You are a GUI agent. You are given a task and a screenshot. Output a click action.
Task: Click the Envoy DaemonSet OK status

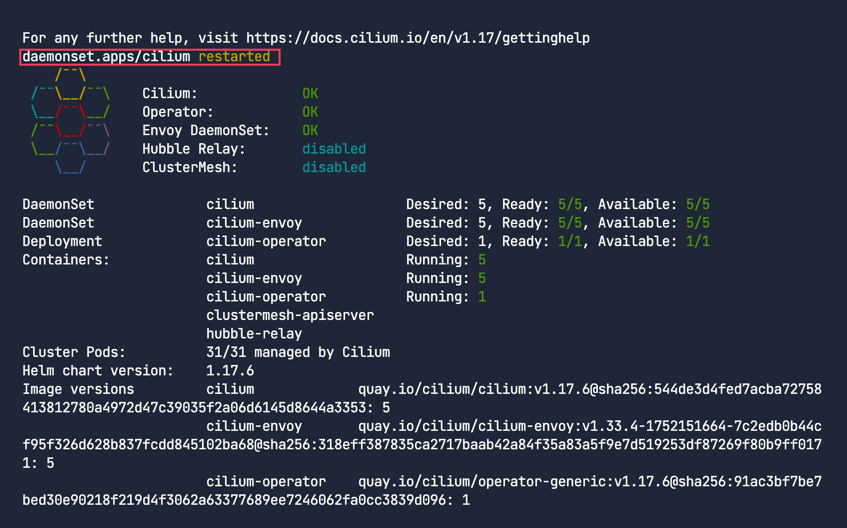(x=310, y=130)
